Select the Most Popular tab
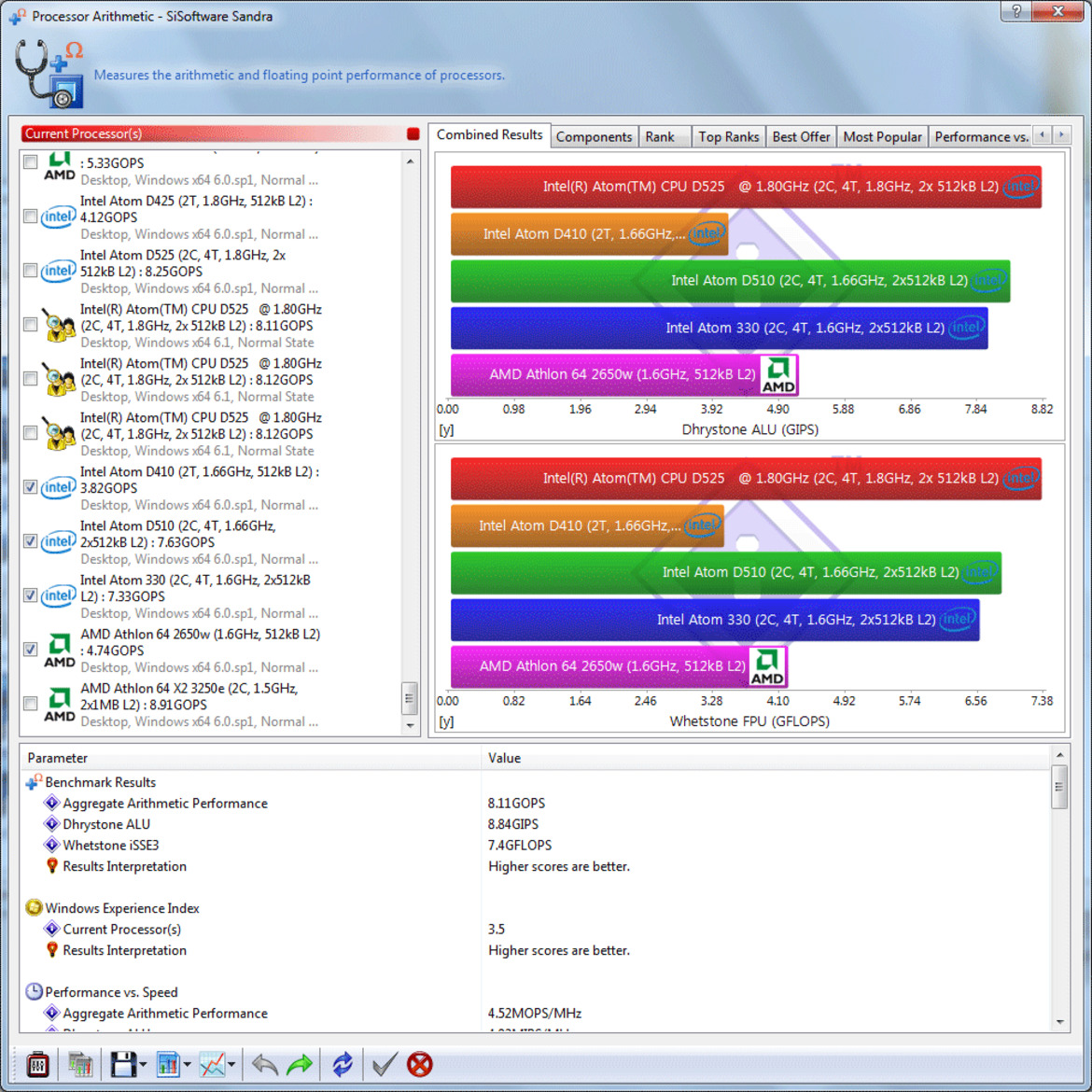Screen dimensions: 1092x1092 coord(882,137)
